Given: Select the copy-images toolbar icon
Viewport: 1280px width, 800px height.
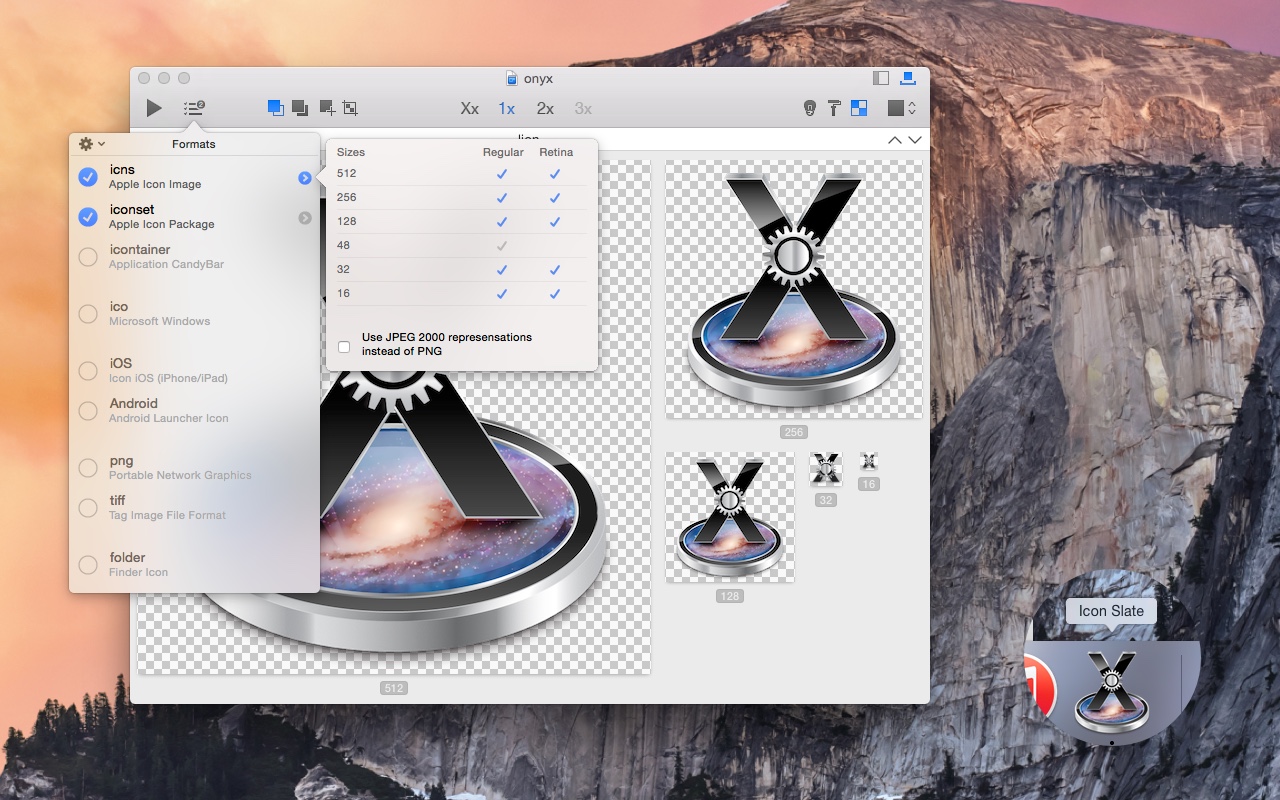Looking at the screenshot, I should pos(276,107).
